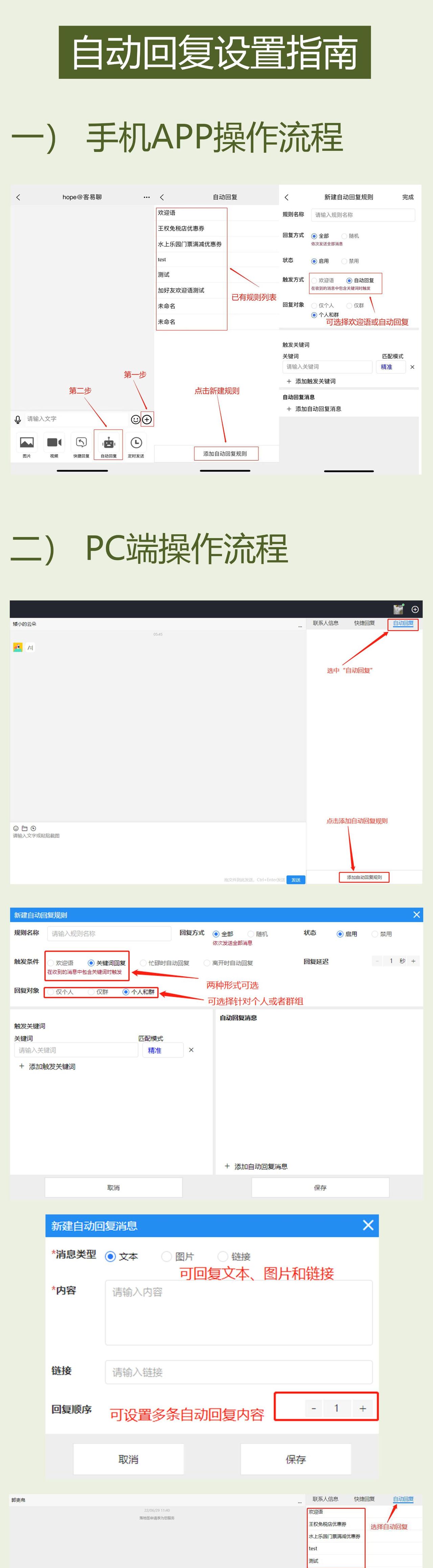Increase 回复延迟 seconds with plus
Screen dimensions: 433x1568
tap(413, 961)
